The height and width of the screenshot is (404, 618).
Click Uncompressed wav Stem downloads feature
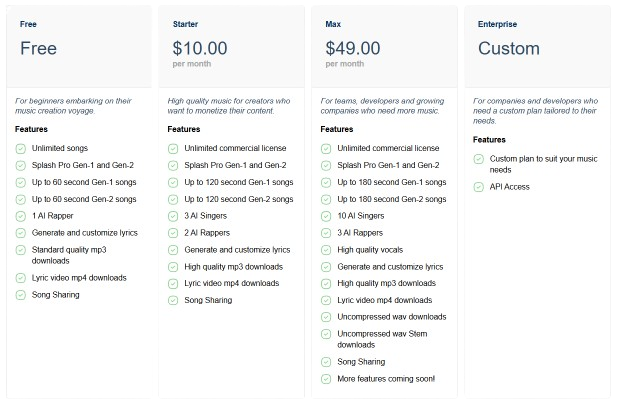(x=382, y=339)
